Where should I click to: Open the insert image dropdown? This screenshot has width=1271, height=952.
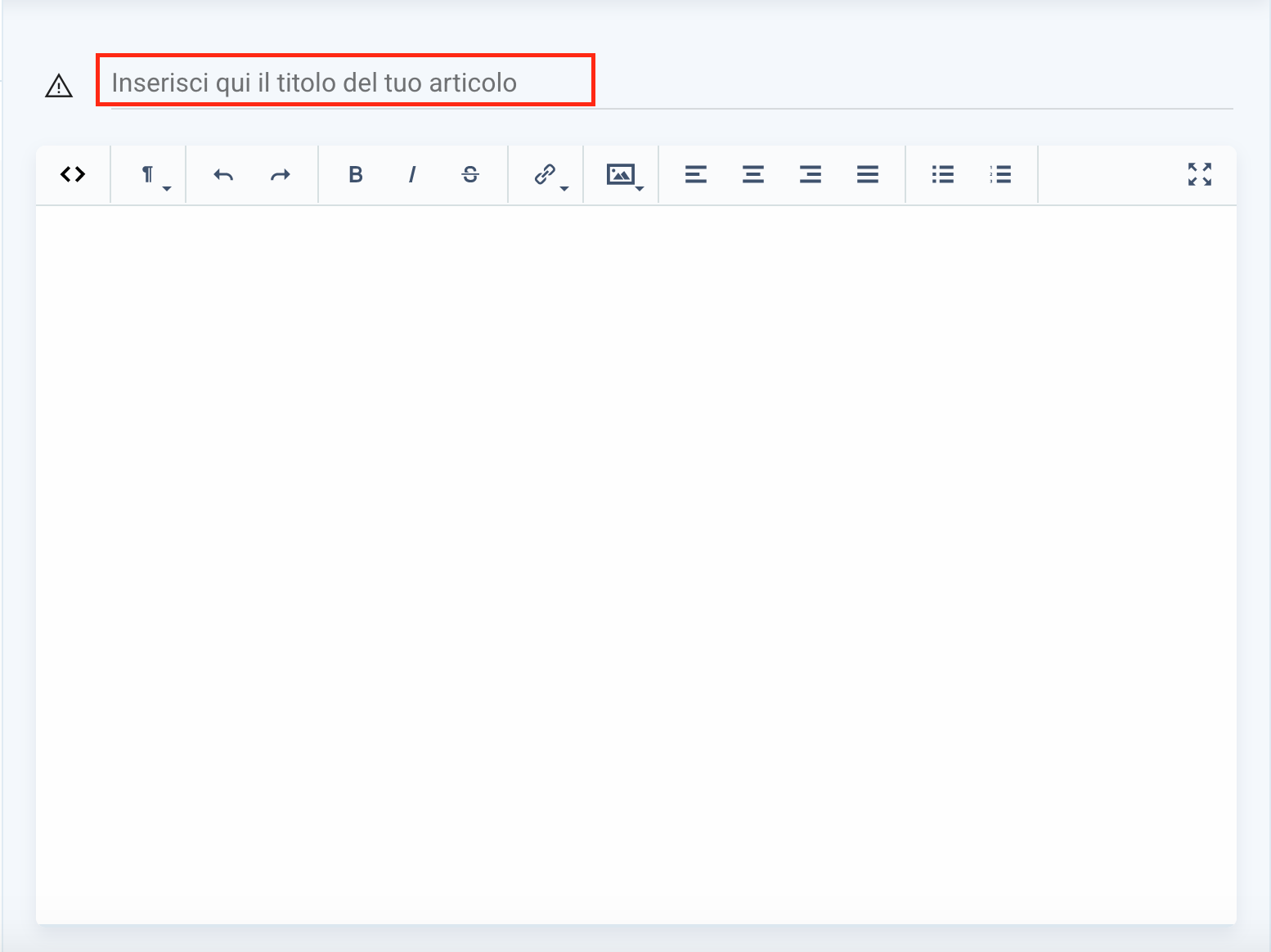click(x=622, y=174)
